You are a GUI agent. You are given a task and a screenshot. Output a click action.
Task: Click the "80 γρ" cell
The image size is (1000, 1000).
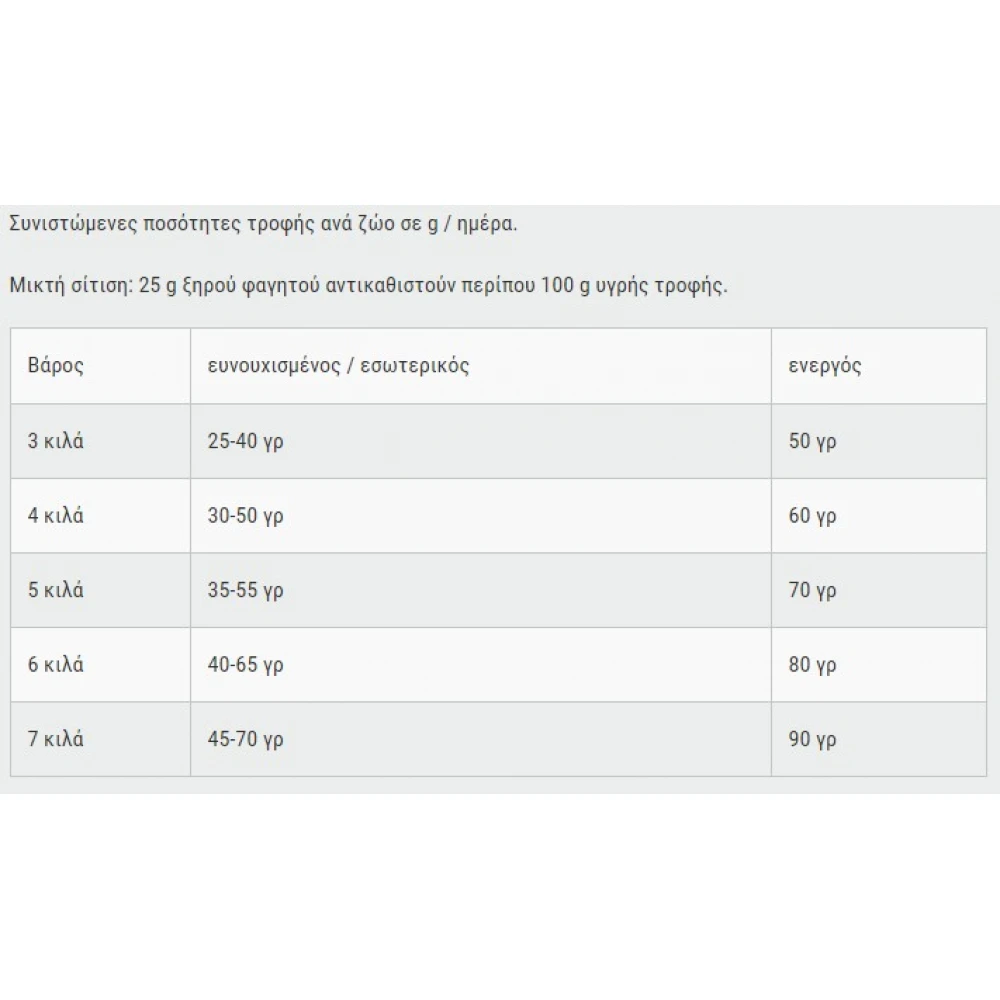point(812,664)
